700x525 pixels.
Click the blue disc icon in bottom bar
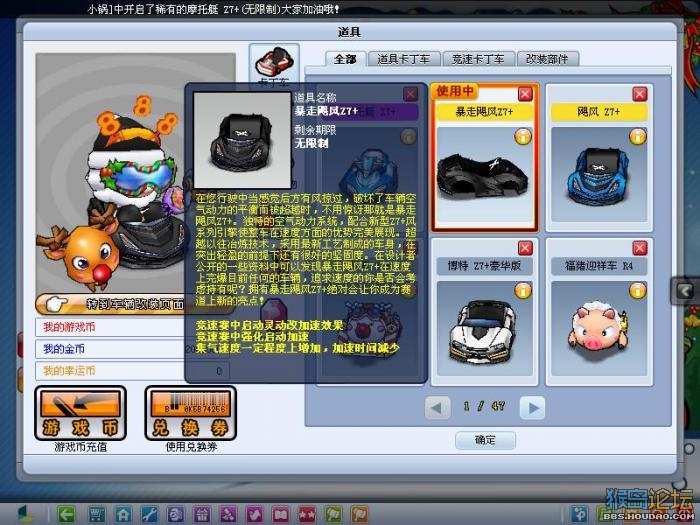pyautogui.click(x=175, y=514)
